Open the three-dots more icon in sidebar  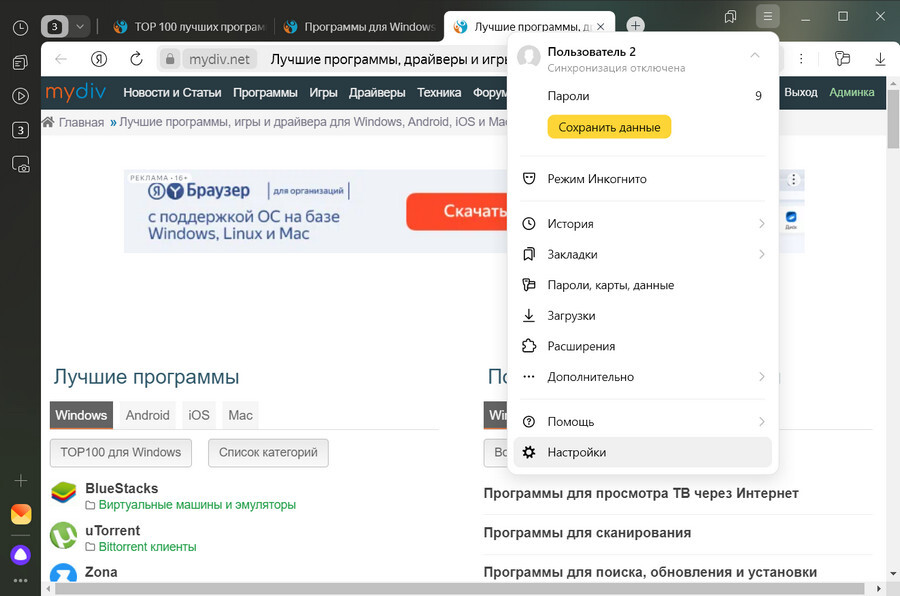tap(21, 580)
